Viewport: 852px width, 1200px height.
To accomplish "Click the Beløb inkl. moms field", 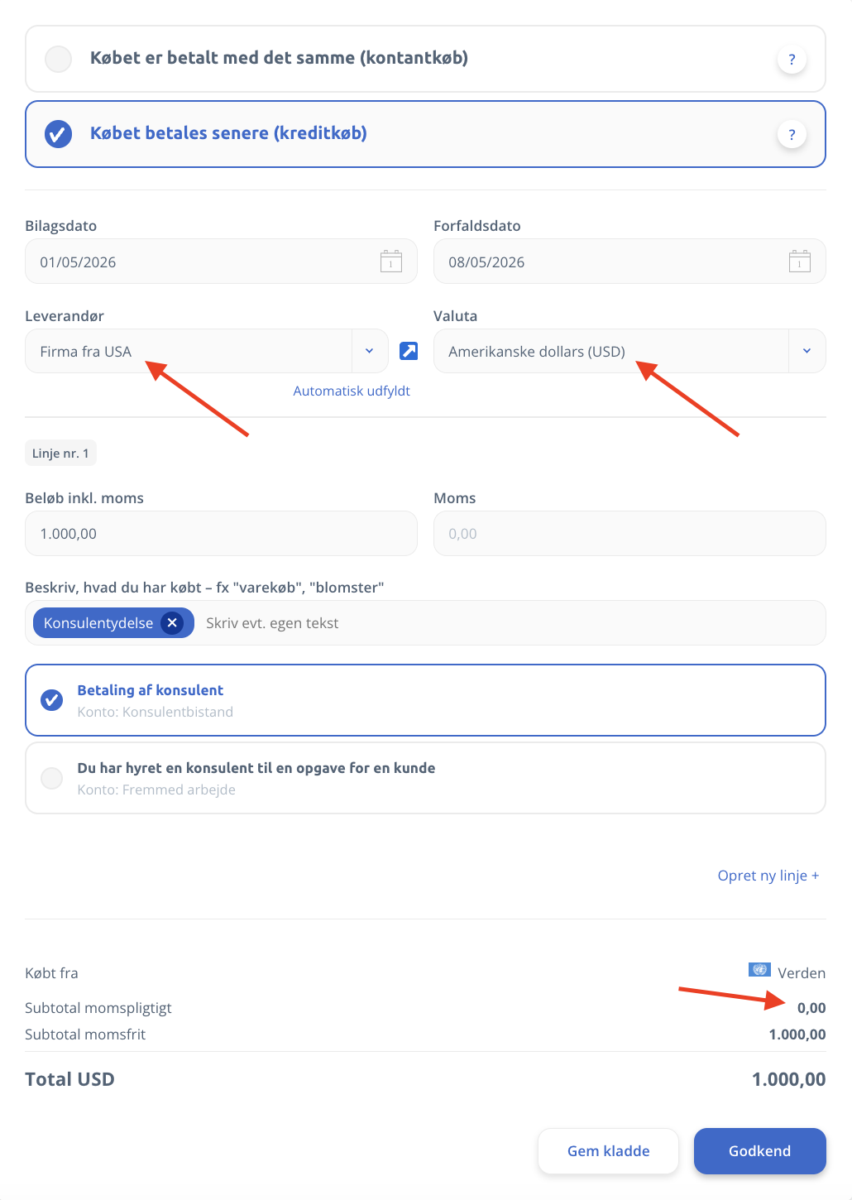I will coord(221,534).
